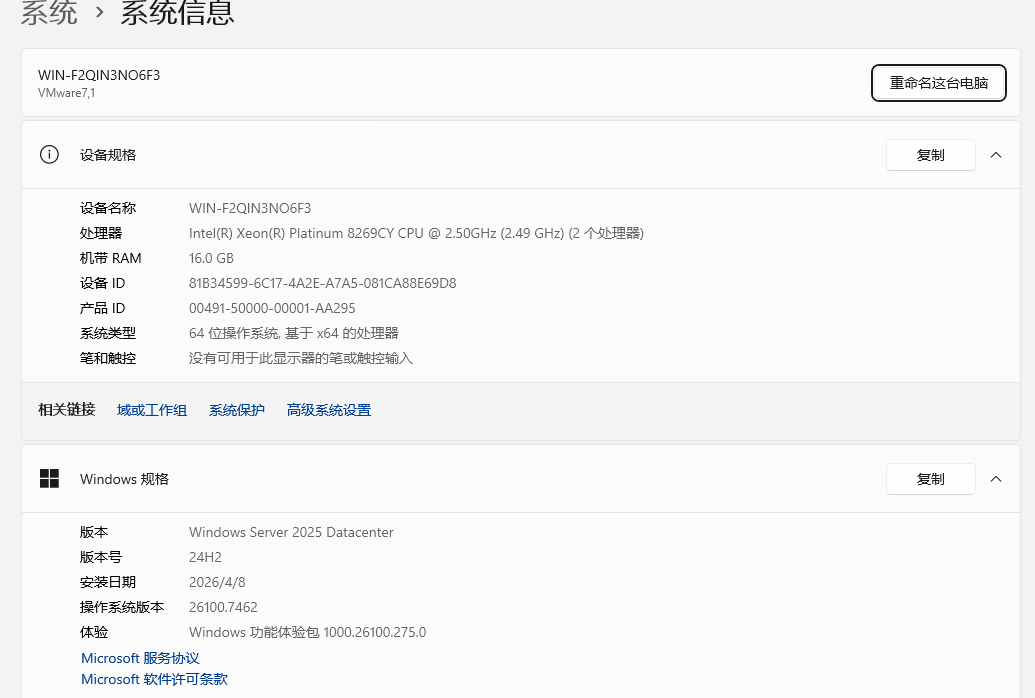
Task: Click the Windows 规格 section header text
Action: [125, 479]
